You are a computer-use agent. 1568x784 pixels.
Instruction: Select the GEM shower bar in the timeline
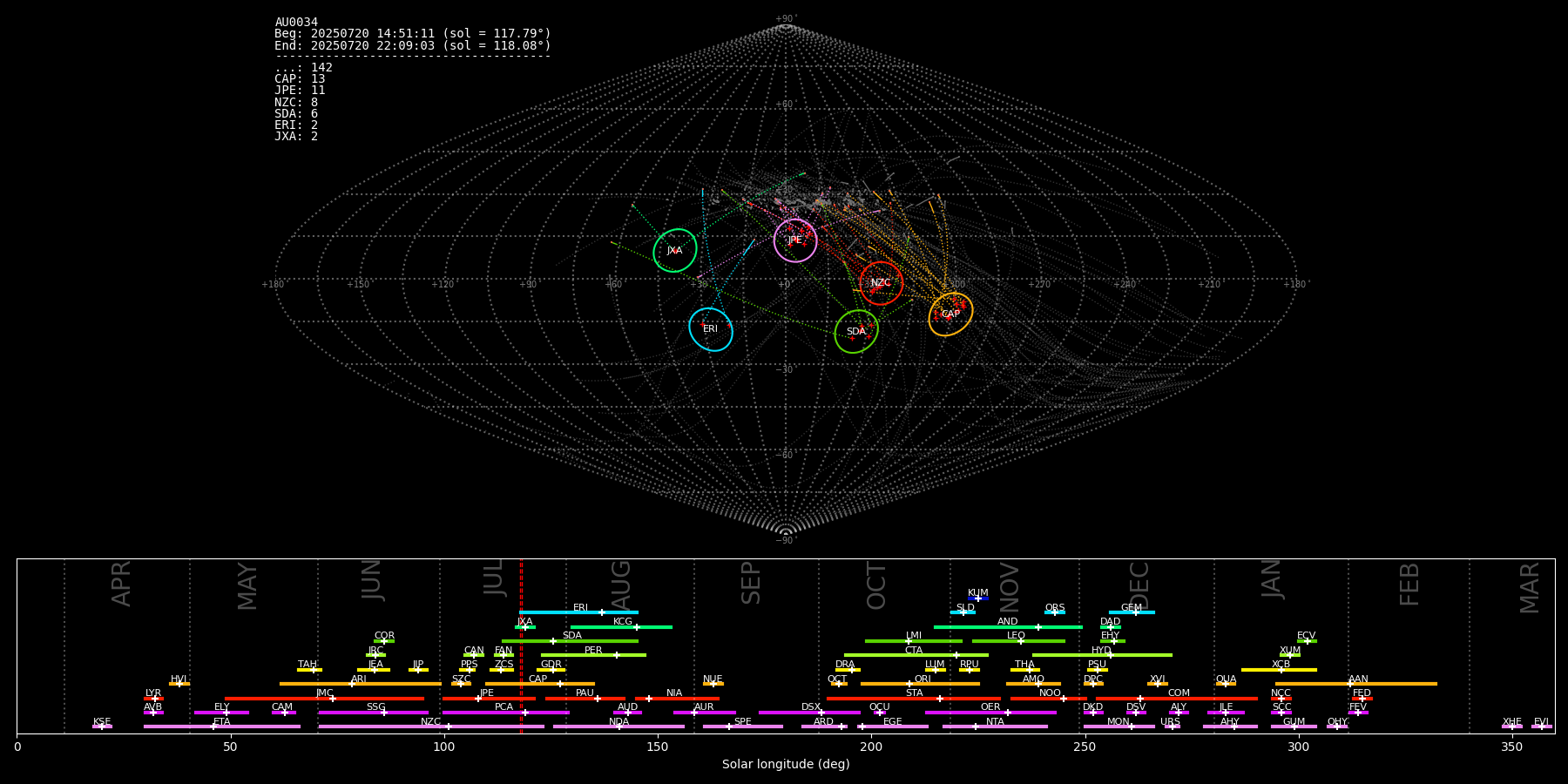point(1132,612)
